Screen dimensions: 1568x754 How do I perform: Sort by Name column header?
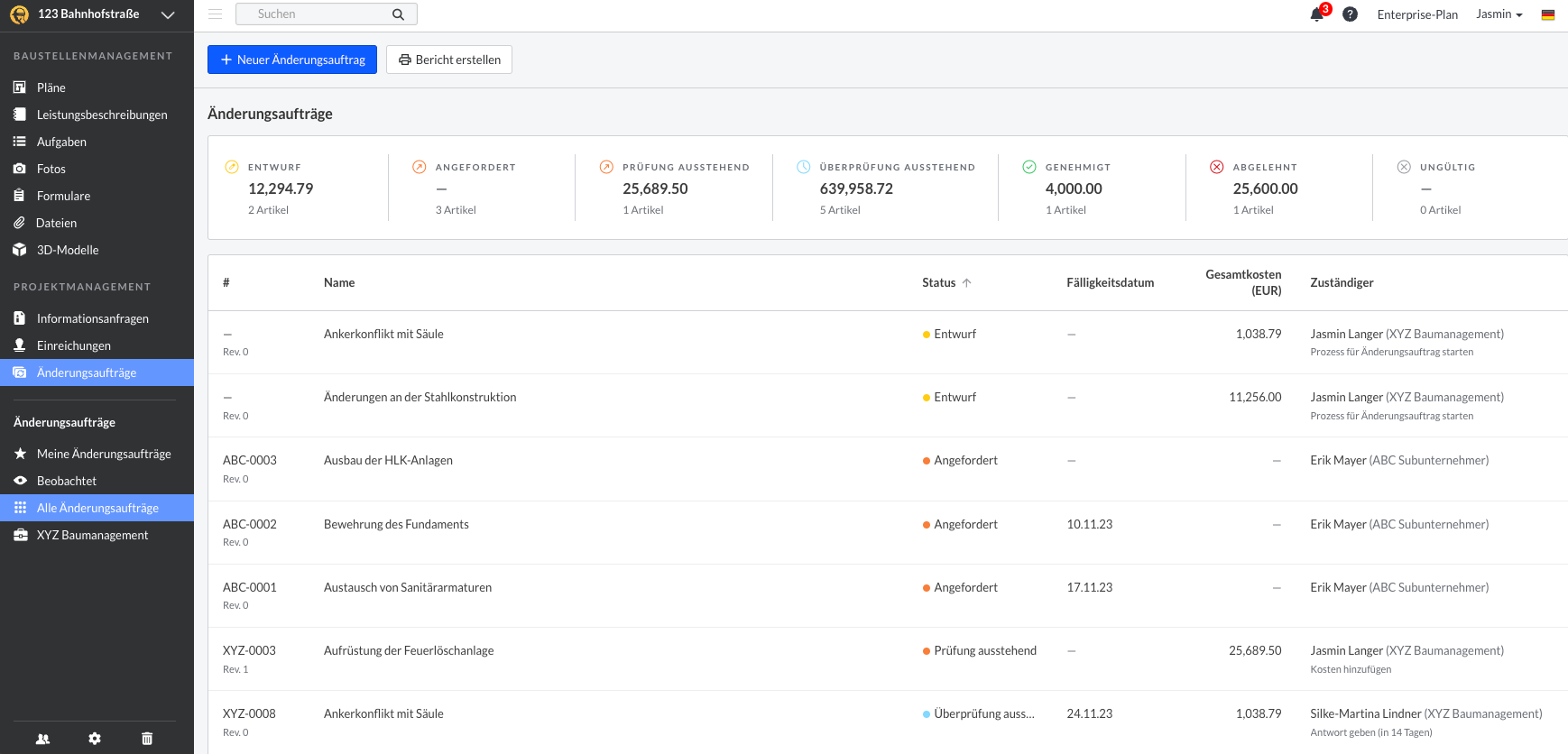point(339,282)
